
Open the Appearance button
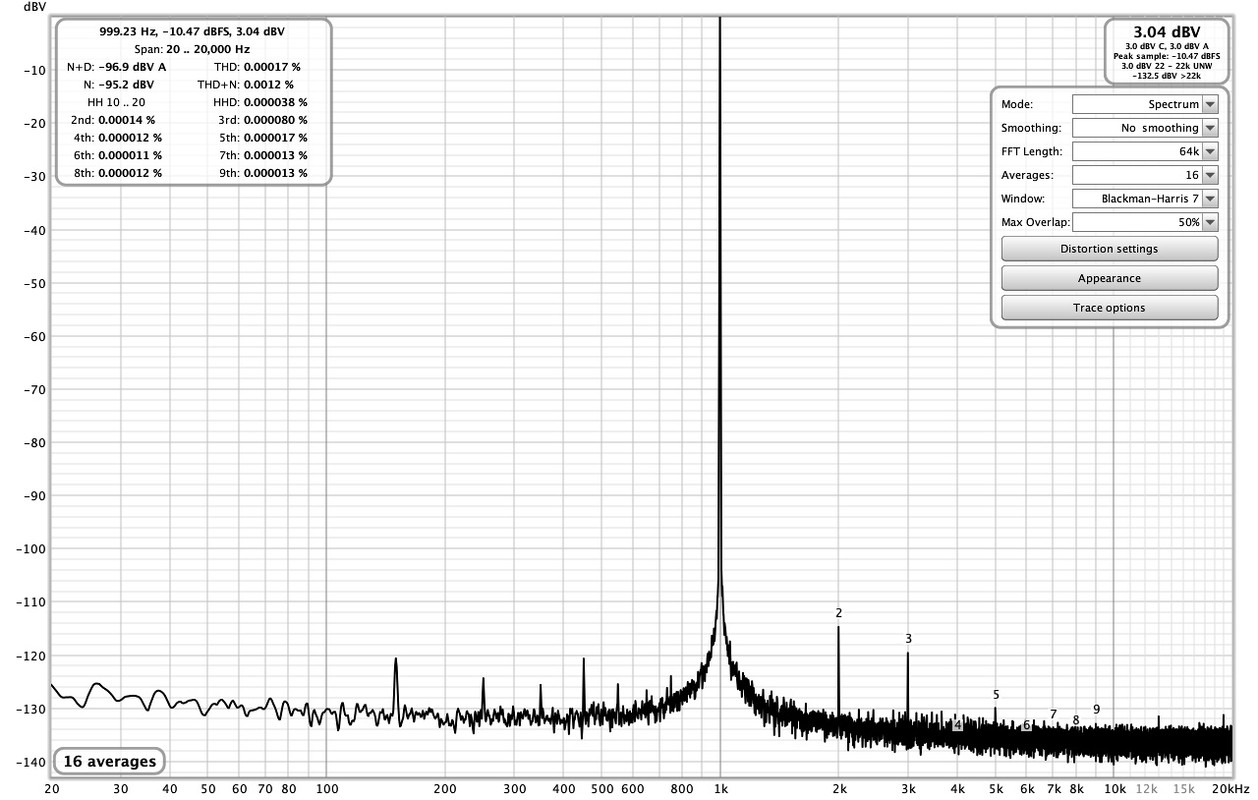(x=1109, y=278)
